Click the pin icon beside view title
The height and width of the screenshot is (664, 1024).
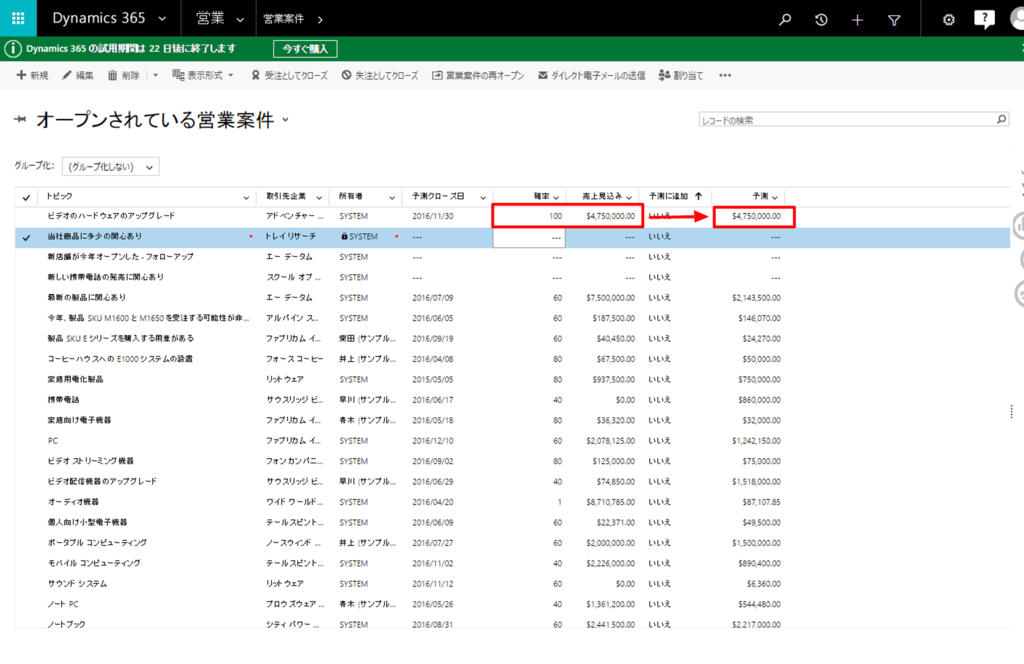tap(20, 119)
